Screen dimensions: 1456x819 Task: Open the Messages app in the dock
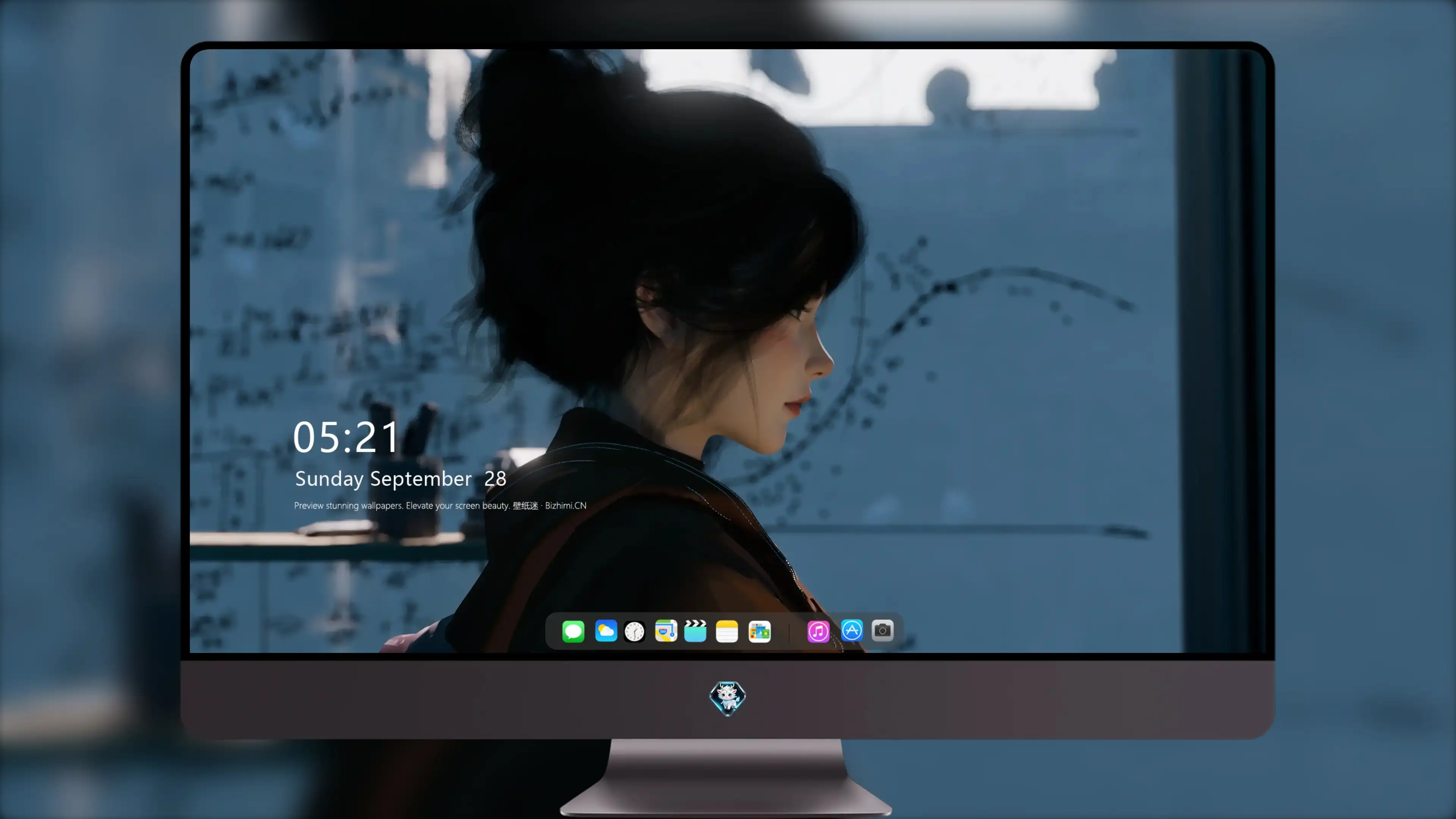pos(573,631)
